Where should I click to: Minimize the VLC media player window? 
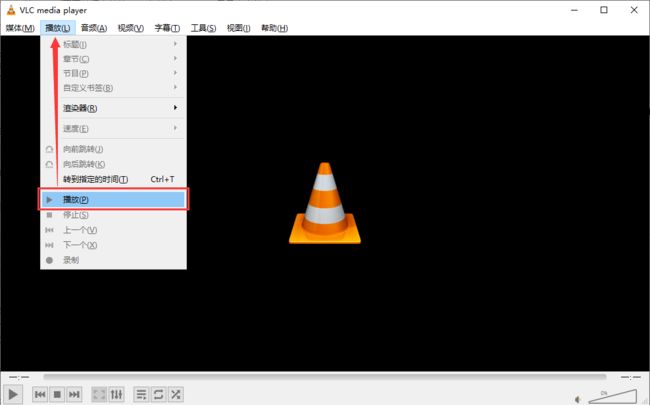click(574, 10)
